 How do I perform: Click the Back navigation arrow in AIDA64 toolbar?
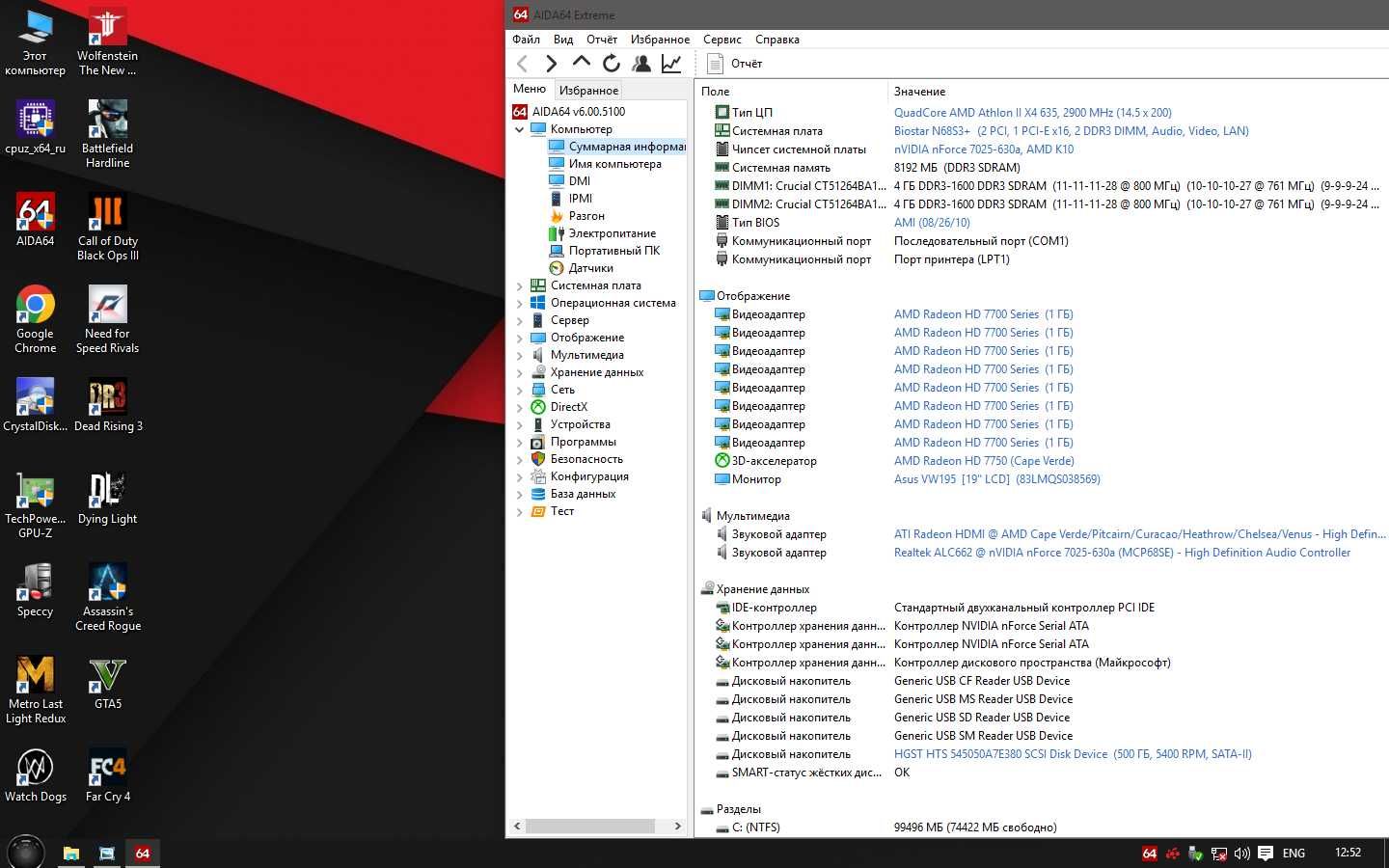tap(522, 64)
